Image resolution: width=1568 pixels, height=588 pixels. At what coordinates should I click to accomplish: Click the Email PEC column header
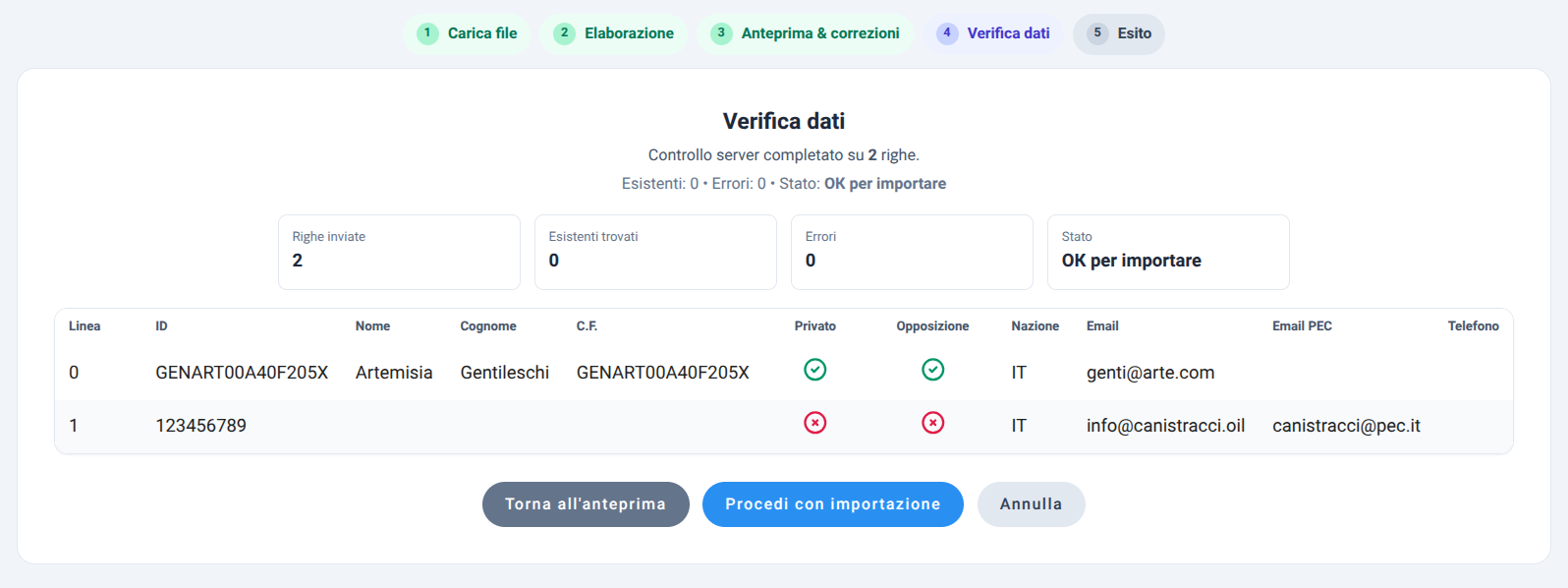point(1302,326)
